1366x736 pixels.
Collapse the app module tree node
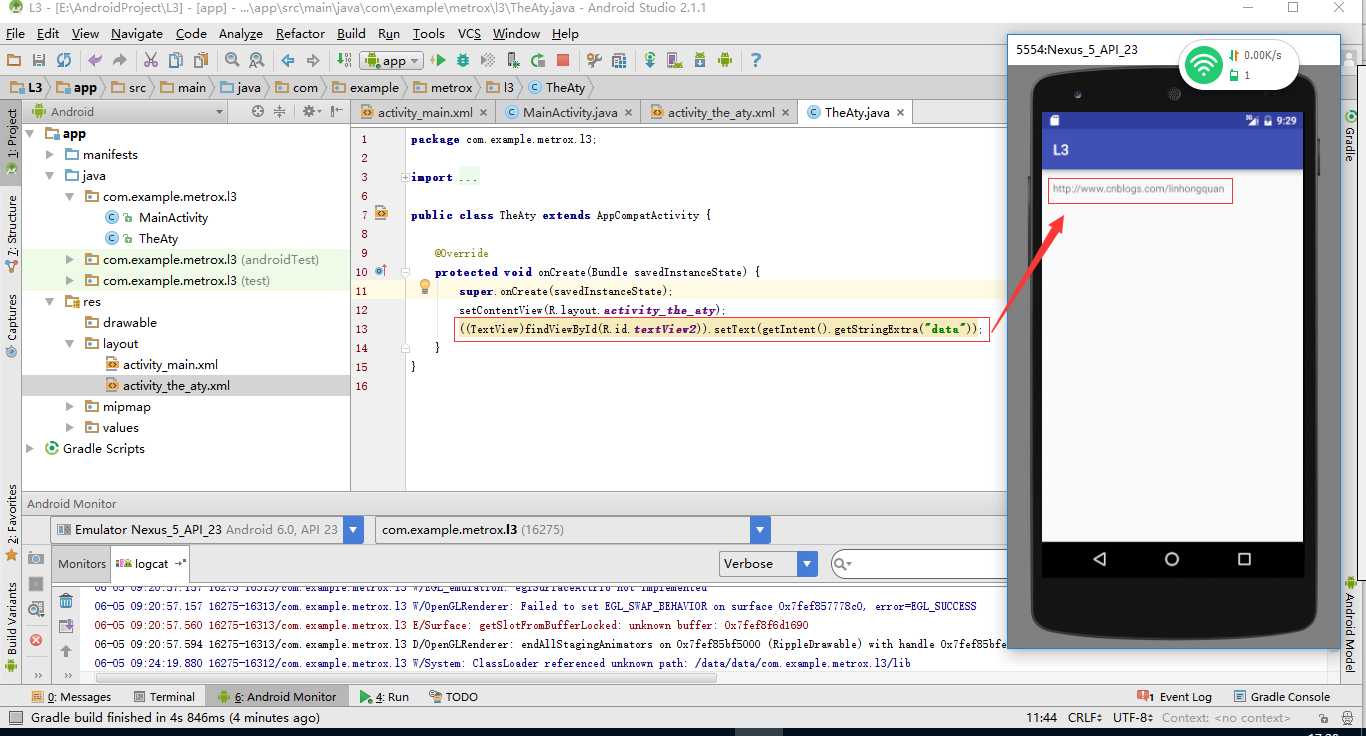31,134
